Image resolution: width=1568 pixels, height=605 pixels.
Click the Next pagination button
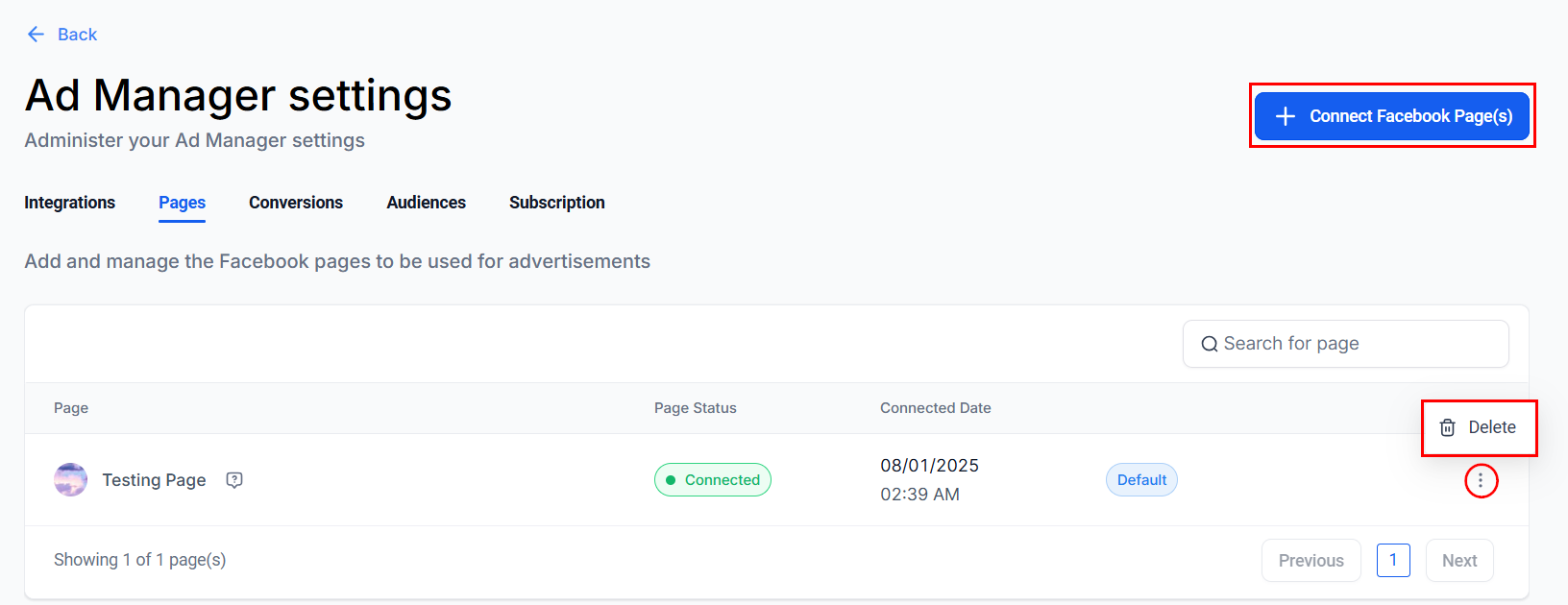(1459, 561)
